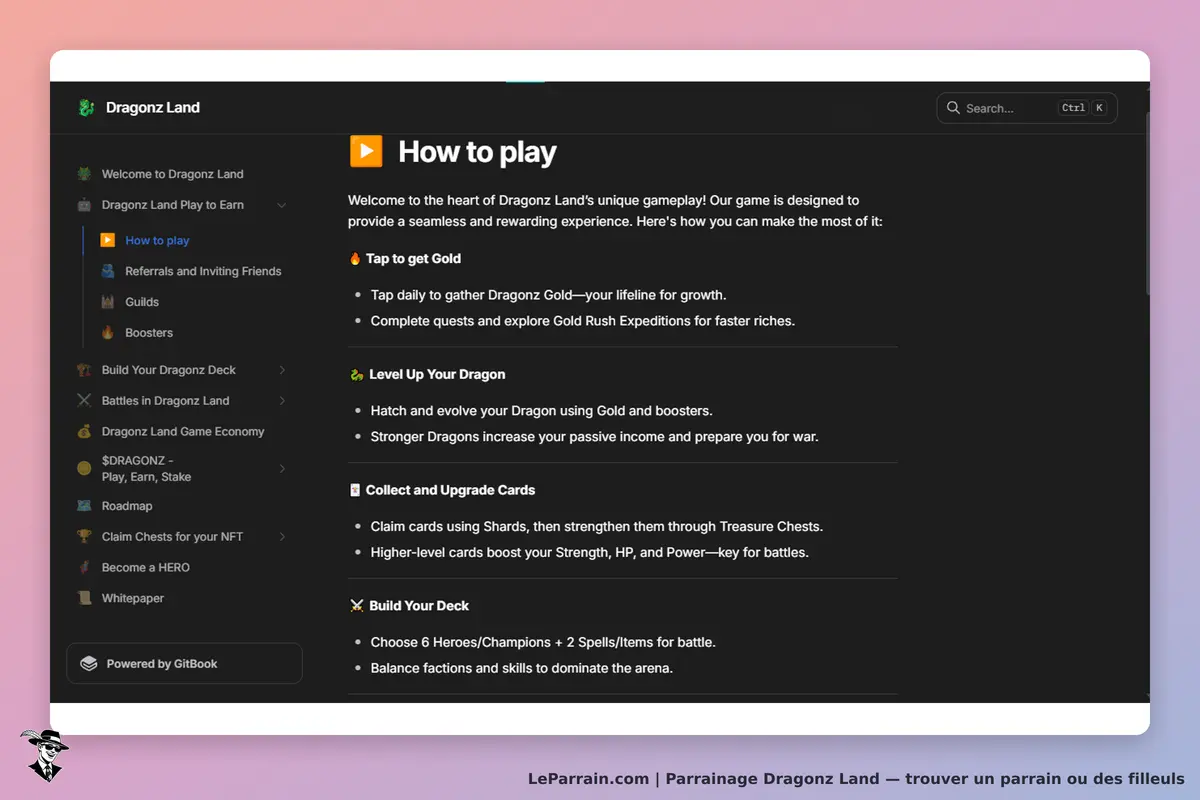This screenshot has height=800, width=1200.
Task: Click the Dragonz Land dragon logo icon
Action: (86, 108)
